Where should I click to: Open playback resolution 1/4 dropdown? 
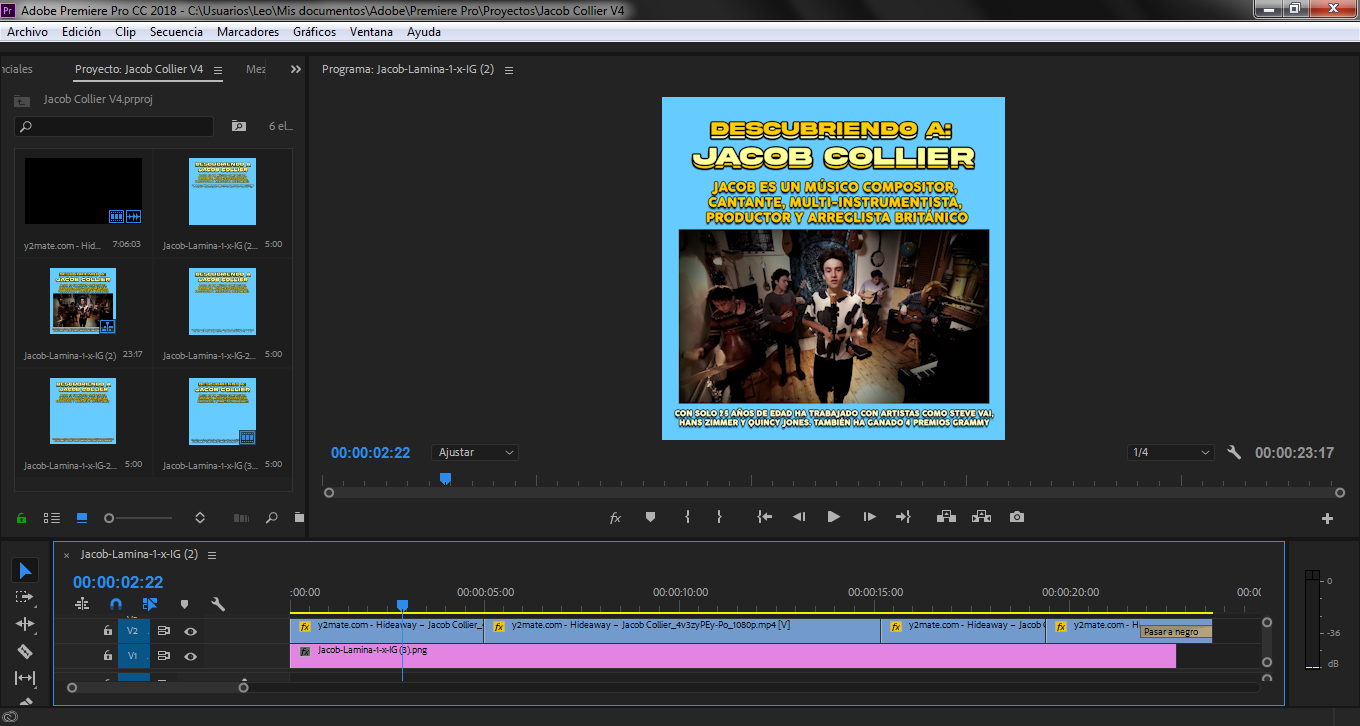coord(1170,453)
